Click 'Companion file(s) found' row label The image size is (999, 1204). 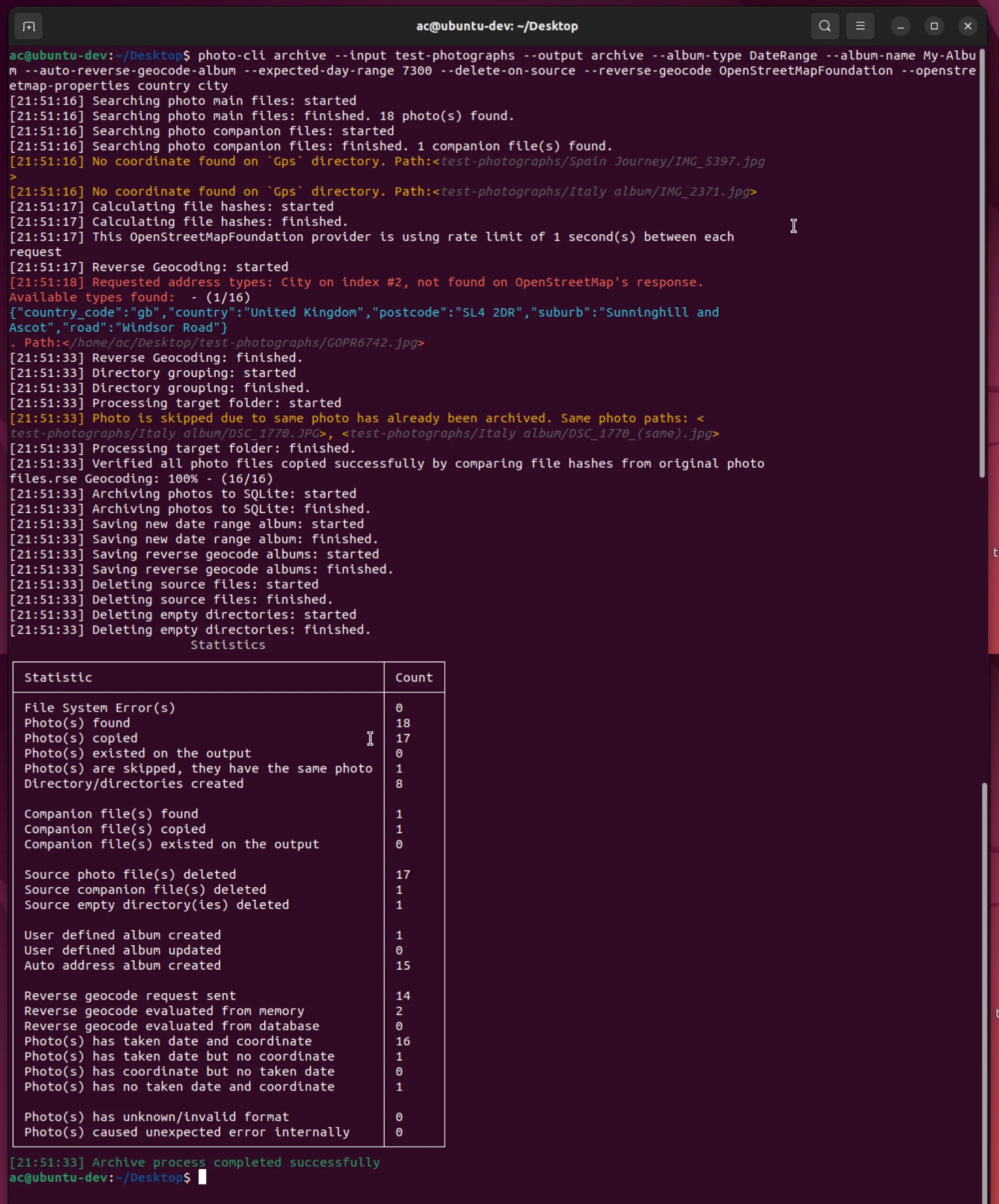(x=111, y=814)
